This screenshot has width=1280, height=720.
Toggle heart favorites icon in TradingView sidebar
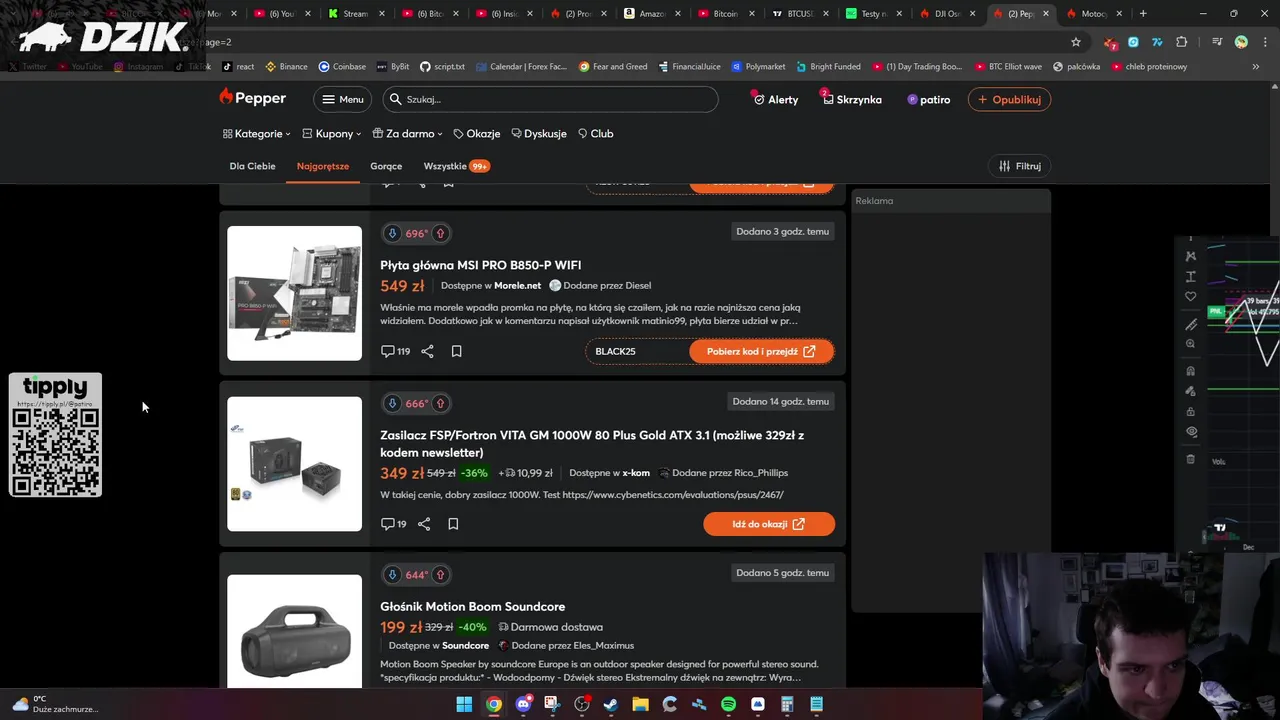pos(1190,296)
